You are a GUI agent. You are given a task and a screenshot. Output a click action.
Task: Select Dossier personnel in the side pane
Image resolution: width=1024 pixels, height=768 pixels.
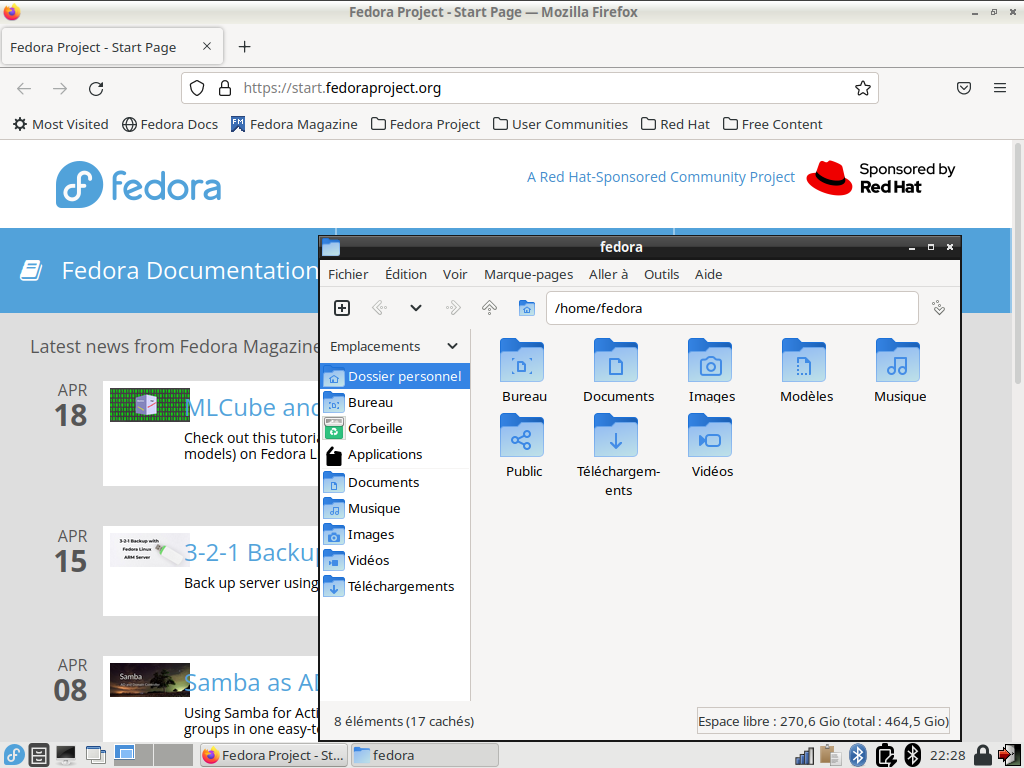395,376
